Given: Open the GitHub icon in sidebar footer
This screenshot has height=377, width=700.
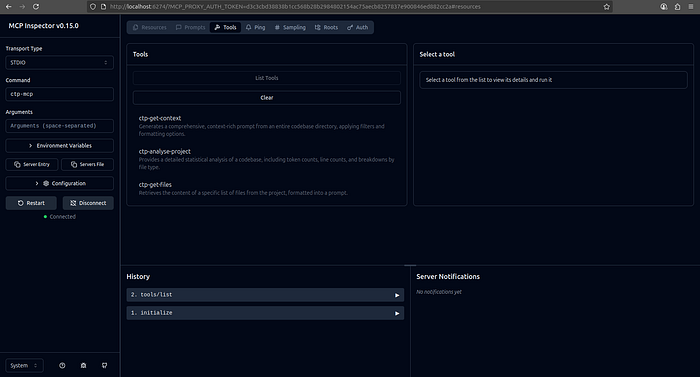Looking at the screenshot, I should (104, 365).
